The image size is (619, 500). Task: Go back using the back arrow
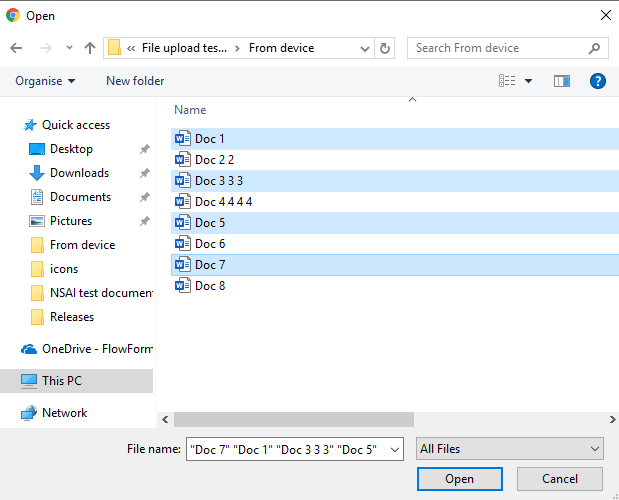click(16, 48)
